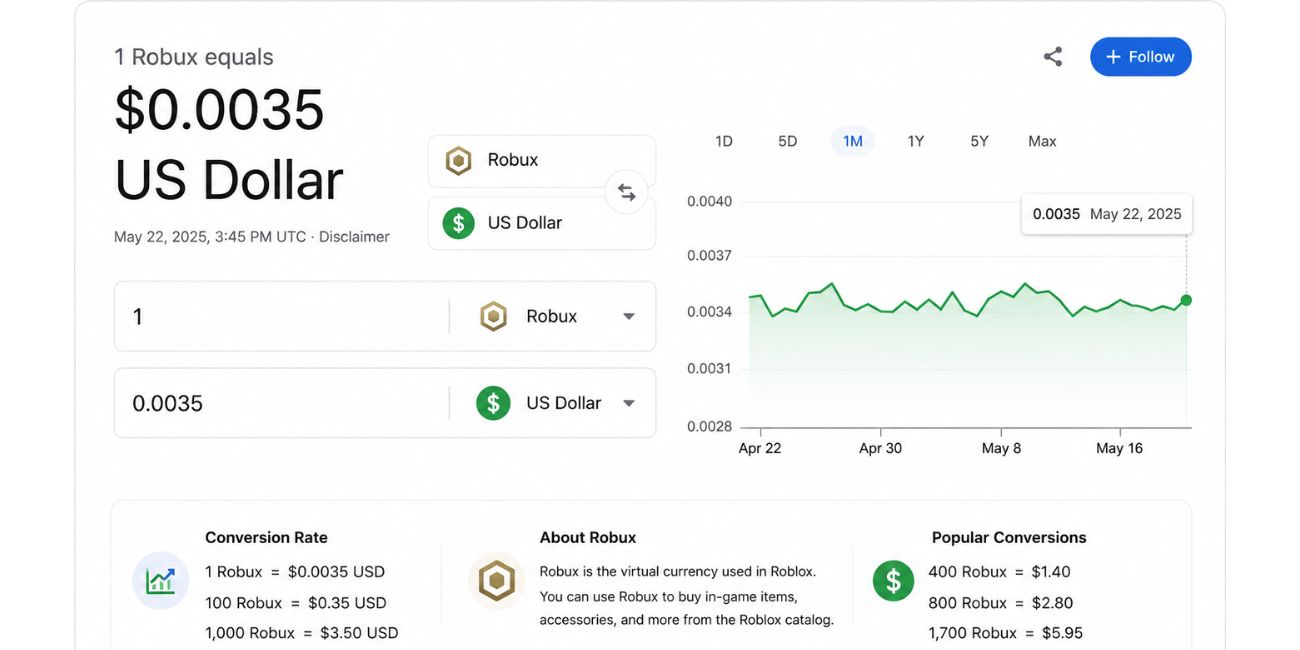Click the May 8 axis label

1001,448
